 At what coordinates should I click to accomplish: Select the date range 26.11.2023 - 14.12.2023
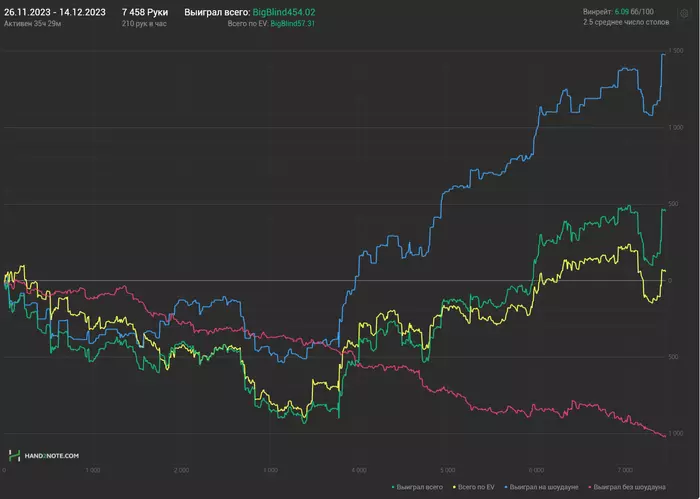click(55, 11)
